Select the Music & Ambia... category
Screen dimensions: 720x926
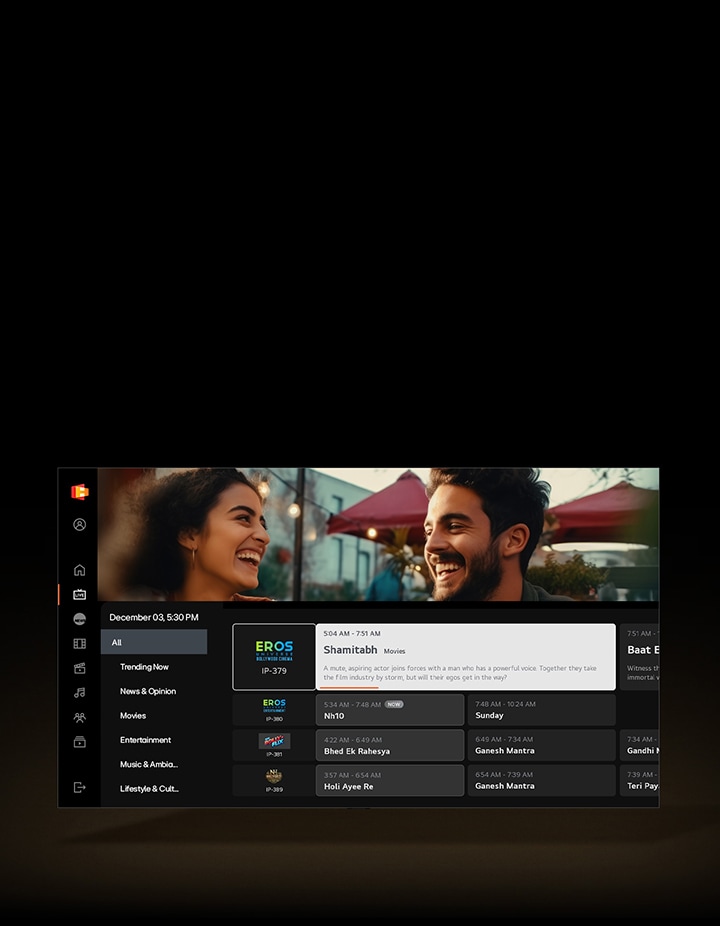pos(149,764)
